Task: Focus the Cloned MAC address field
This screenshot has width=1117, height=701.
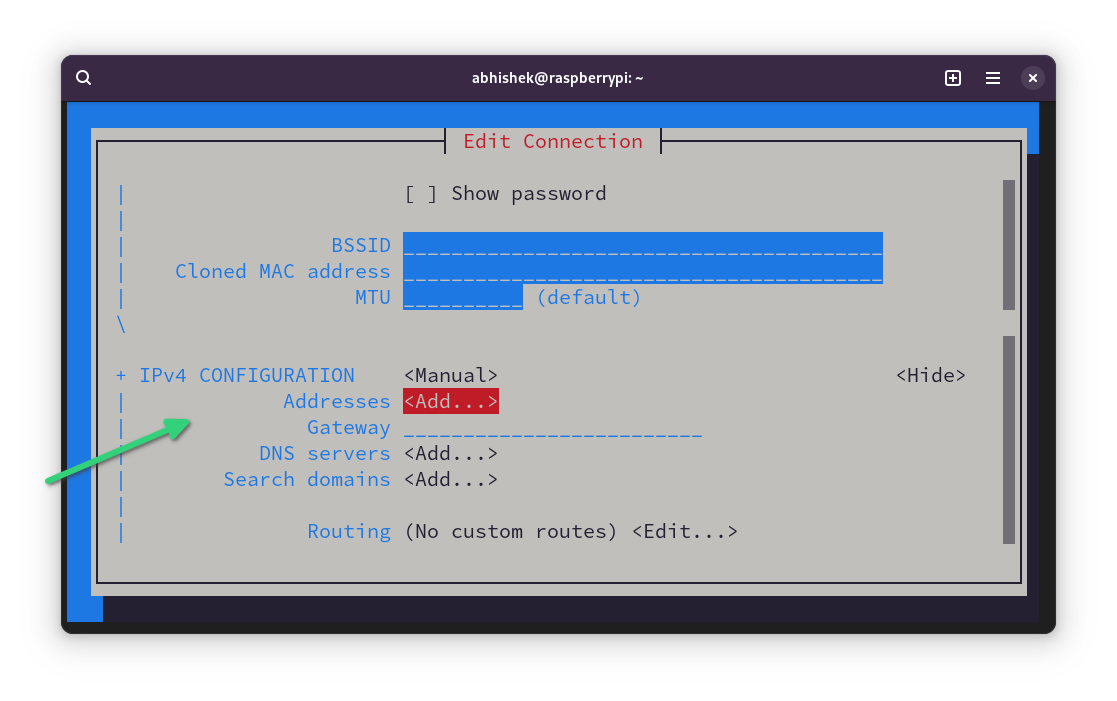Action: click(642, 272)
